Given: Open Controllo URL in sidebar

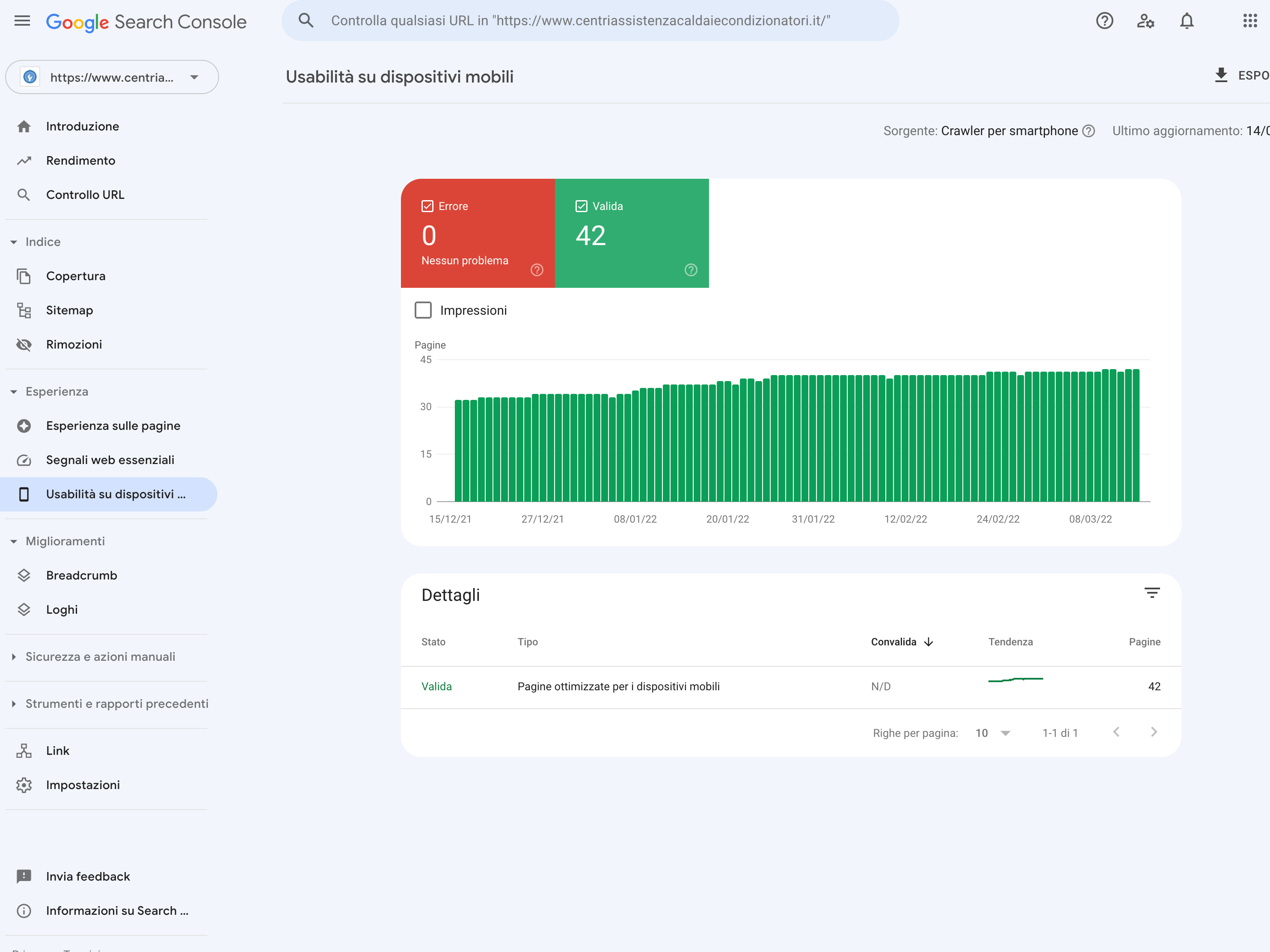Looking at the screenshot, I should click(85, 195).
